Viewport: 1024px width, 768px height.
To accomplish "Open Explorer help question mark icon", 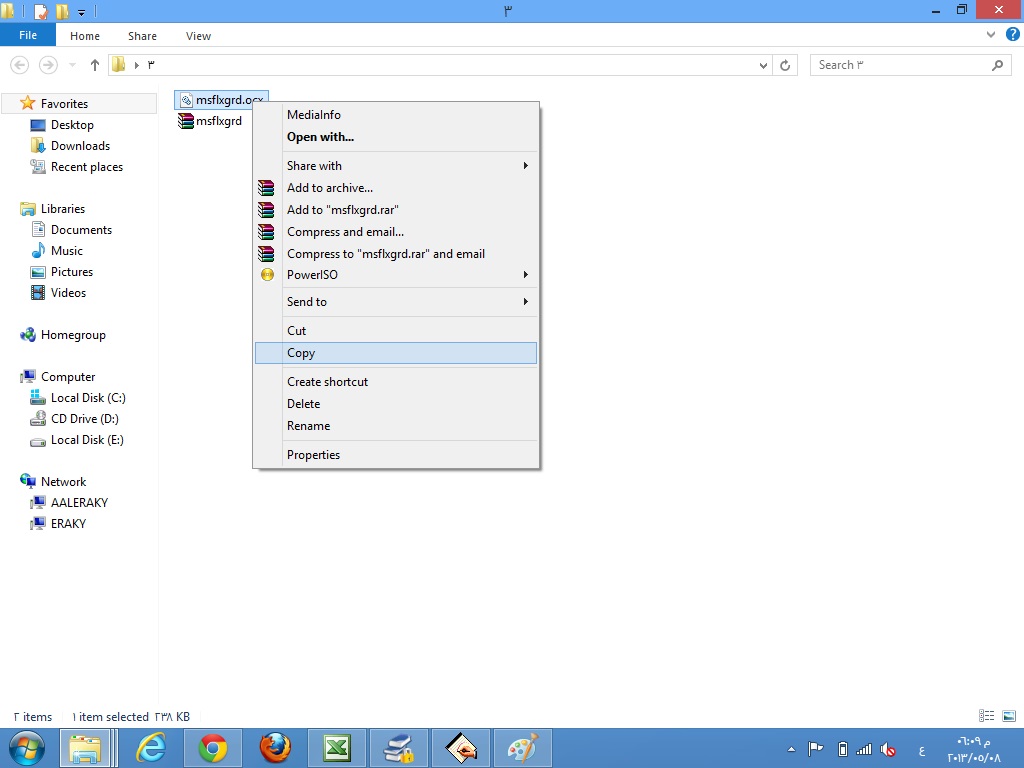I will click(x=1012, y=35).
